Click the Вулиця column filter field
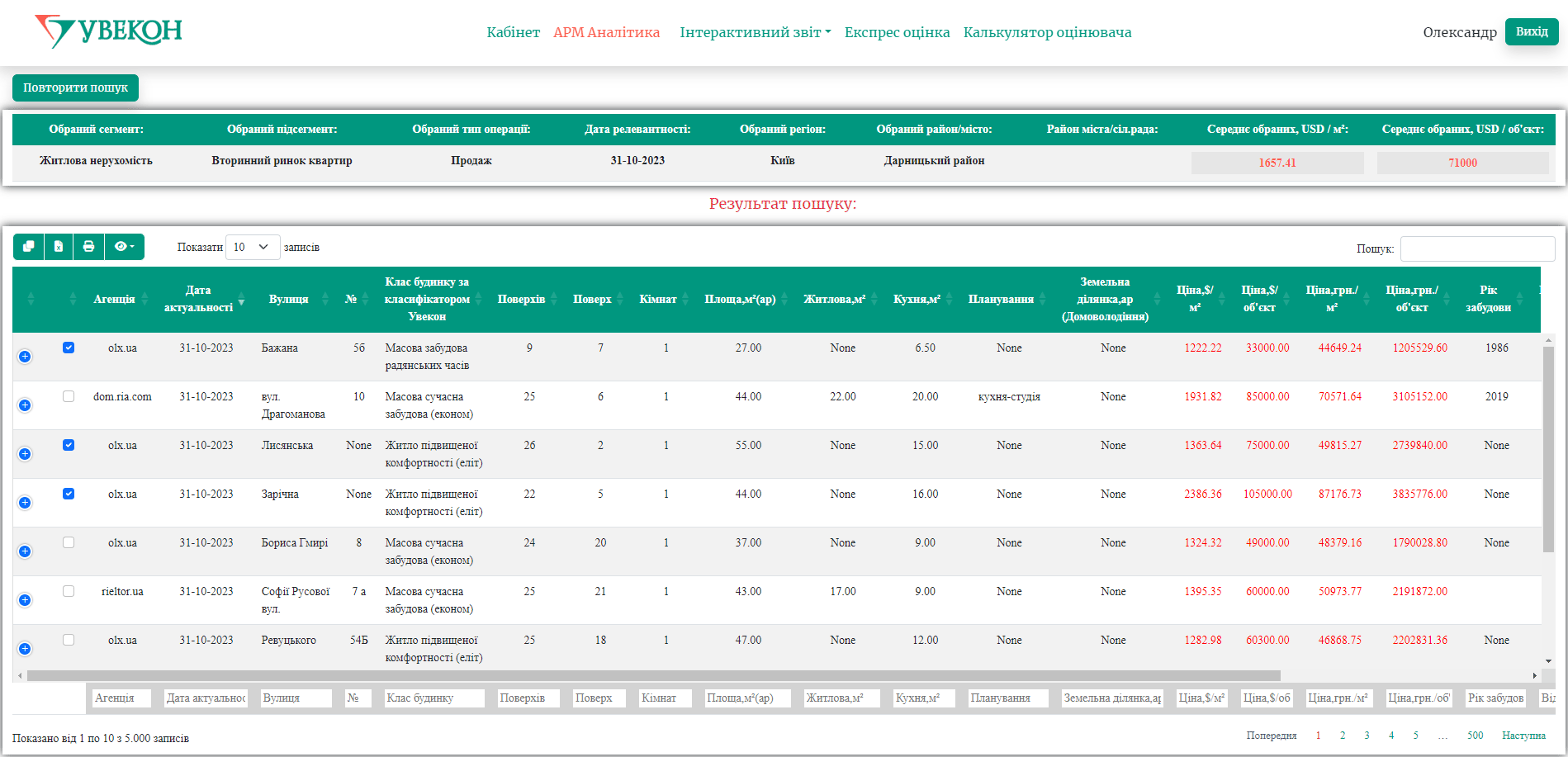The height and width of the screenshot is (757, 1568). tap(296, 698)
